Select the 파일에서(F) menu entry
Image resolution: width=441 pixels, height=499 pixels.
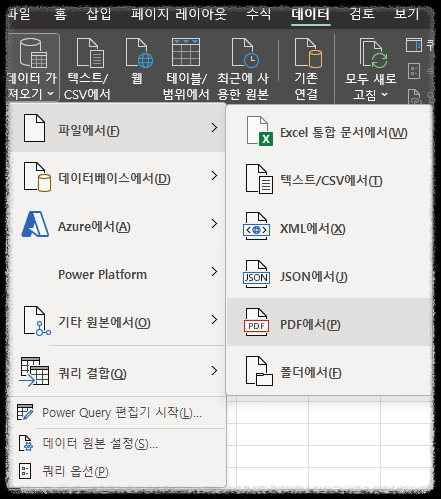coord(117,128)
